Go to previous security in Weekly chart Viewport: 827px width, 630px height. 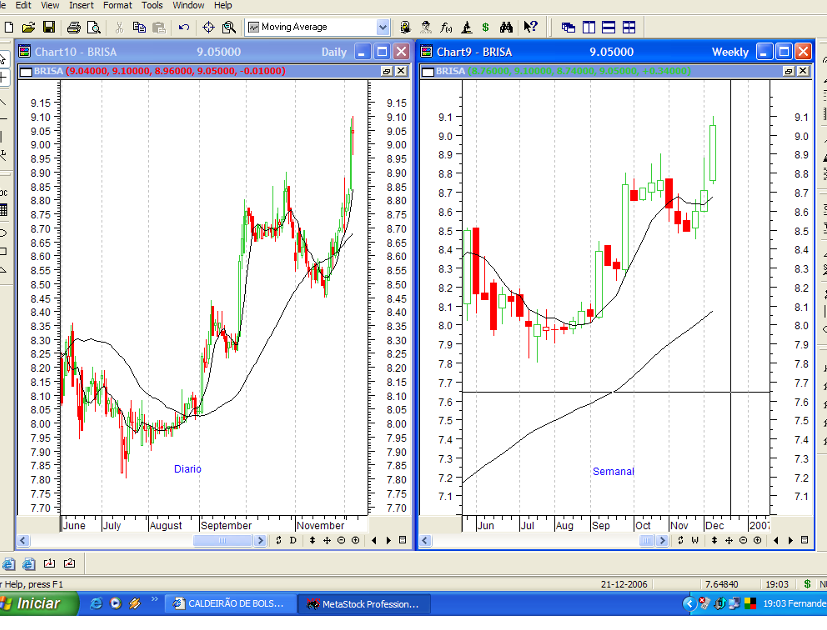(776, 540)
